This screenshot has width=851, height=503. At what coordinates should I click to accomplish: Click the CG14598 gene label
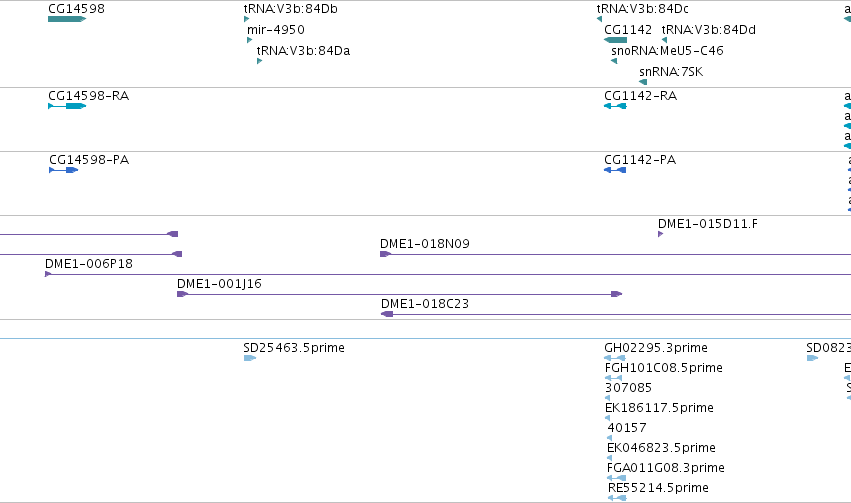(76, 9)
